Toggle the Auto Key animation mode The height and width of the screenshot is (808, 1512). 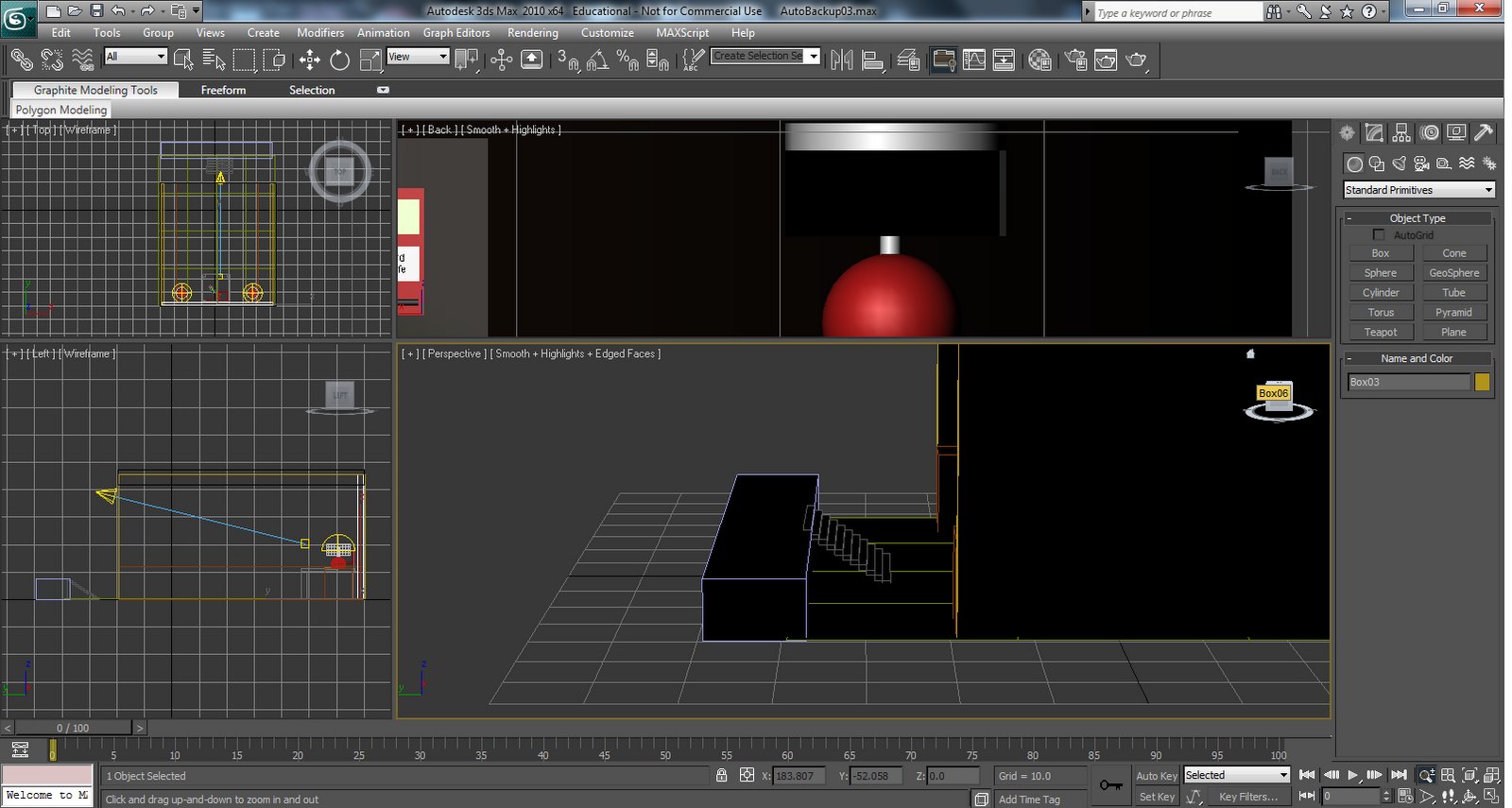[1156, 776]
